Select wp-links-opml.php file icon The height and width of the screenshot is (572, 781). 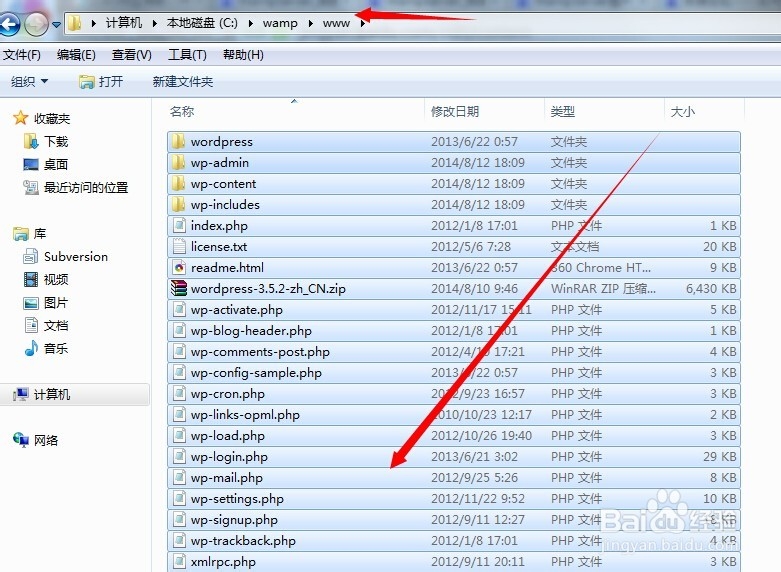[179, 415]
